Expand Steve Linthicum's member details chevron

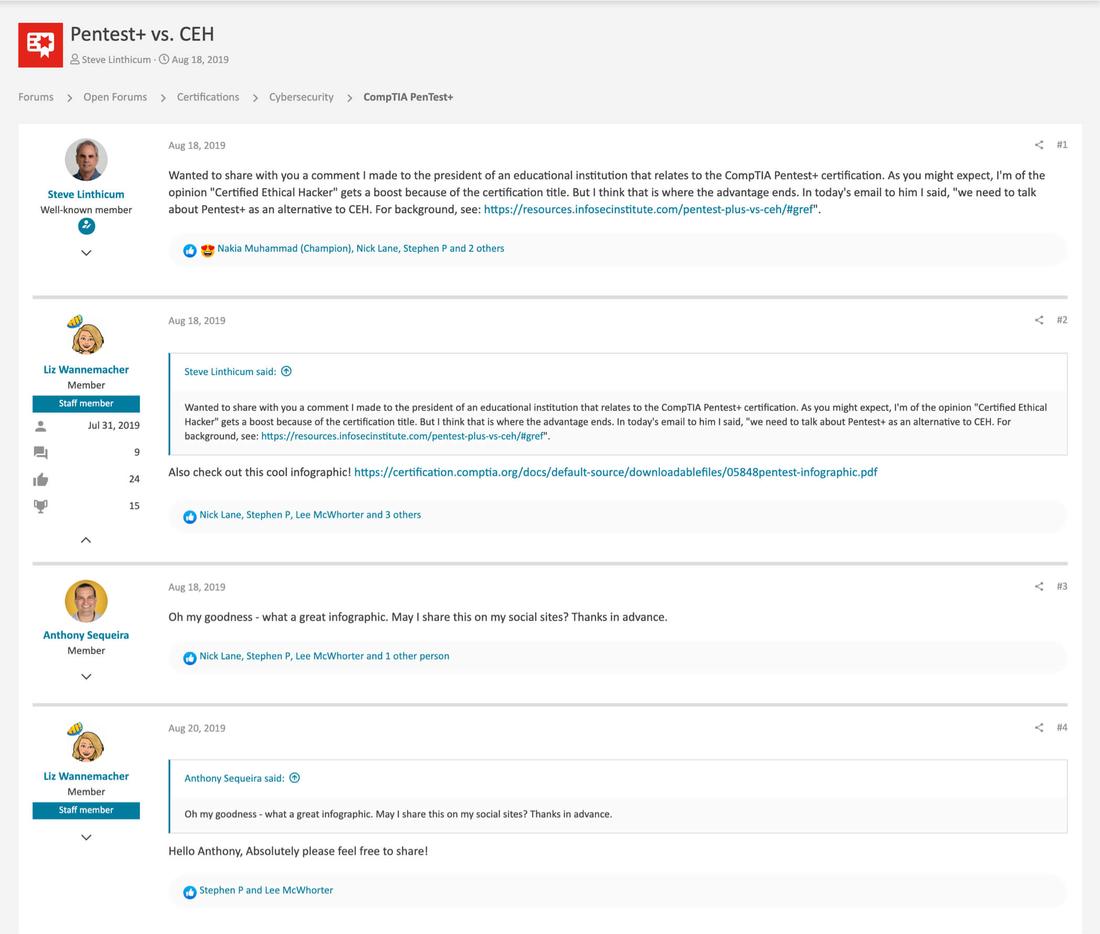[x=86, y=252]
